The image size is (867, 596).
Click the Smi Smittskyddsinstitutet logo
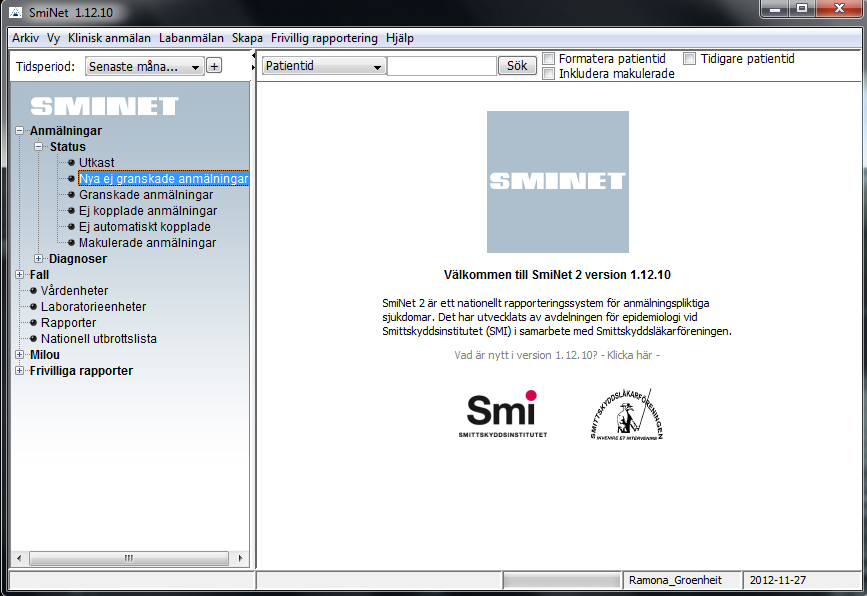503,414
